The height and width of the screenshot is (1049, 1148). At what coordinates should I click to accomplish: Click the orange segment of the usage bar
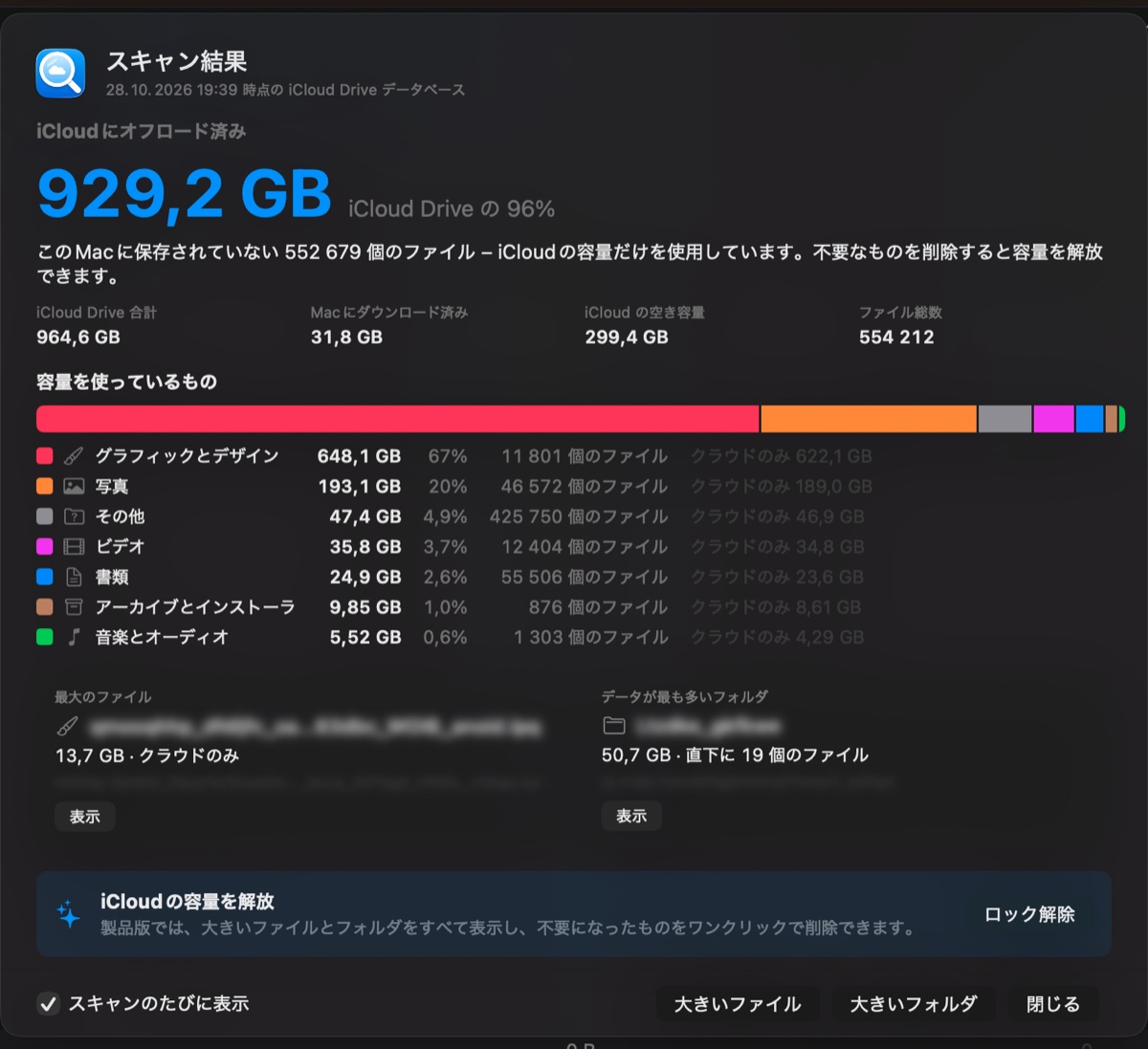tap(869, 419)
